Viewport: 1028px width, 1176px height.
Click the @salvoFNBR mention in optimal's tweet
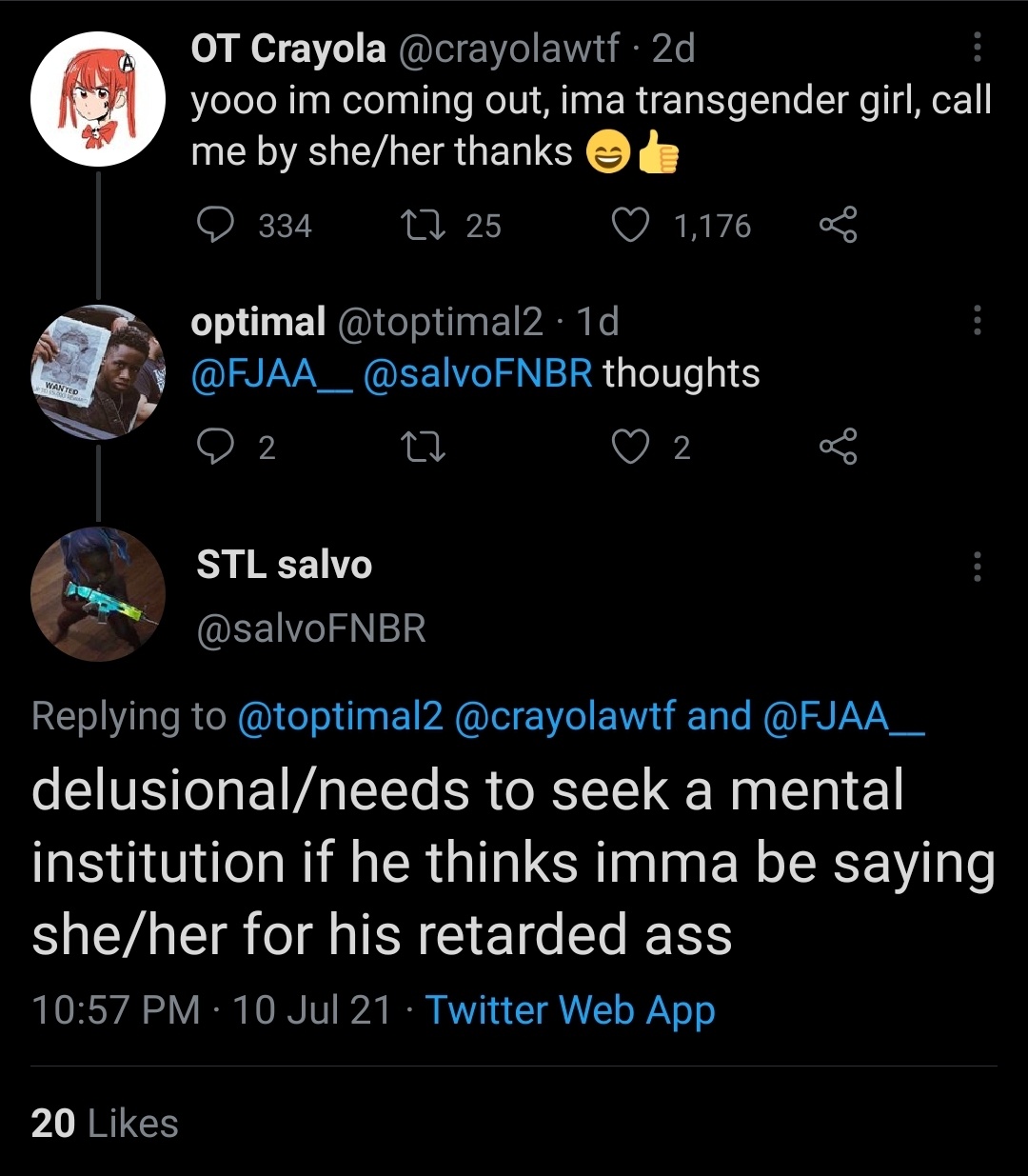(478, 373)
